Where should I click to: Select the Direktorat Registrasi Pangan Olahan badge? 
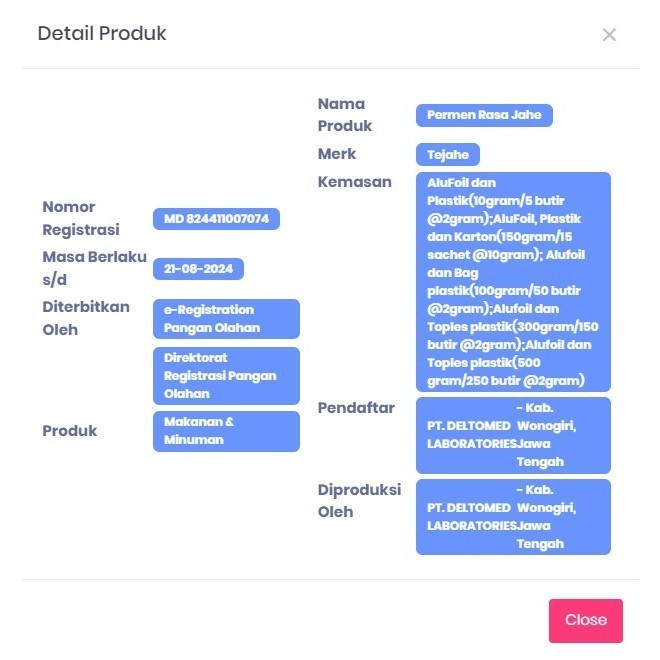(226, 376)
